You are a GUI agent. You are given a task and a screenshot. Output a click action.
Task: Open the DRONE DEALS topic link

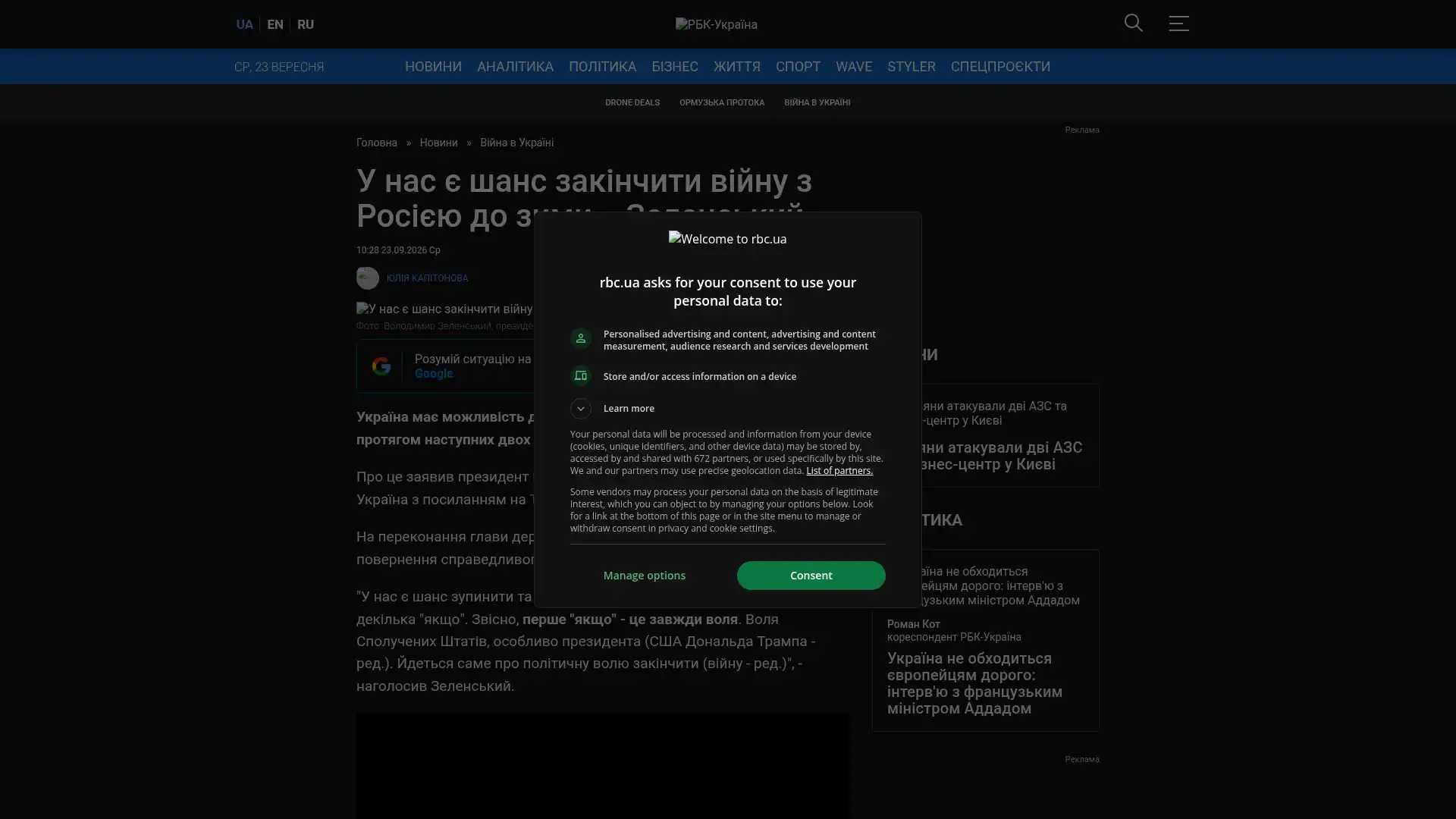tap(632, 102)
